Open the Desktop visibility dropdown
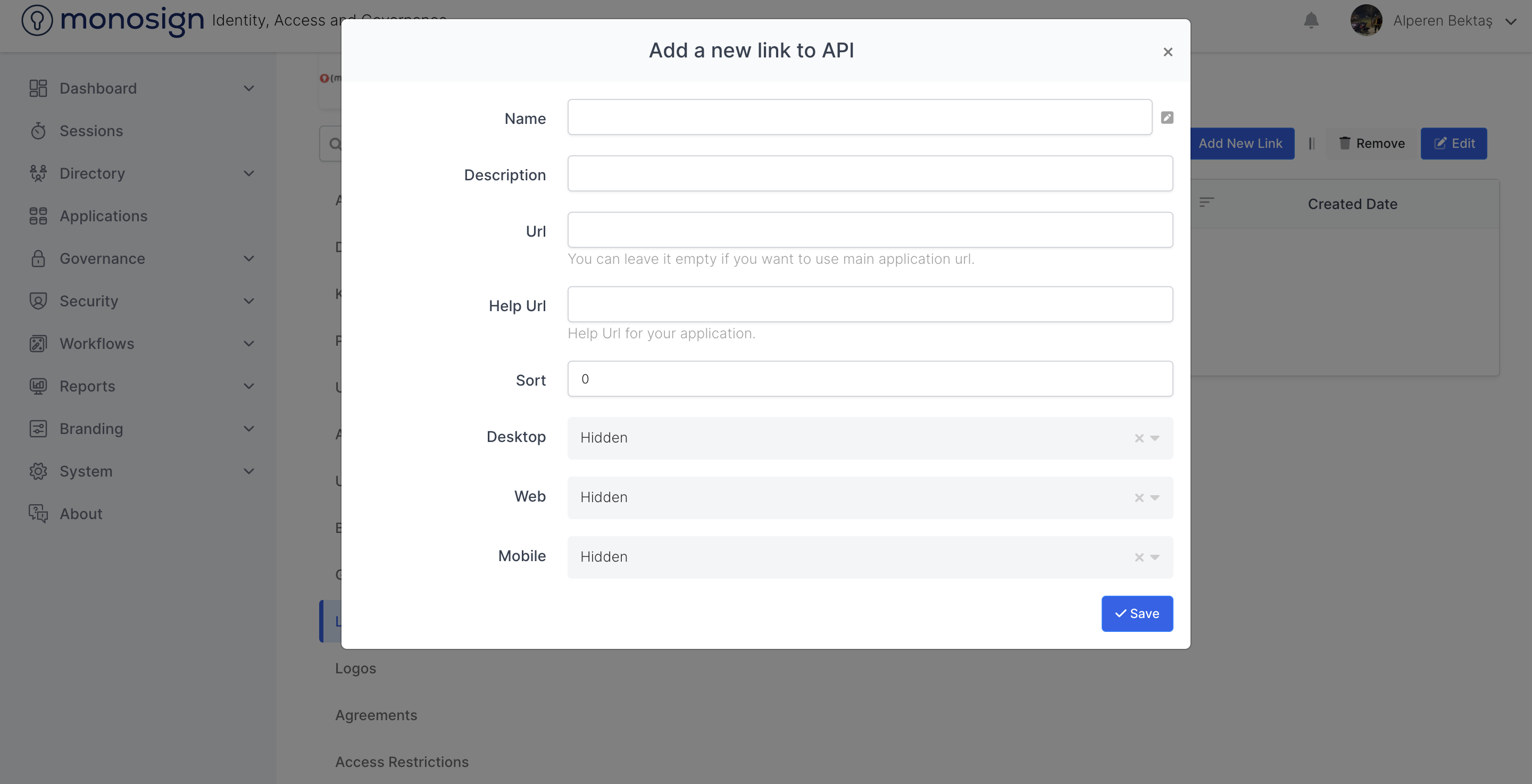 click(x=1154, y=438)
